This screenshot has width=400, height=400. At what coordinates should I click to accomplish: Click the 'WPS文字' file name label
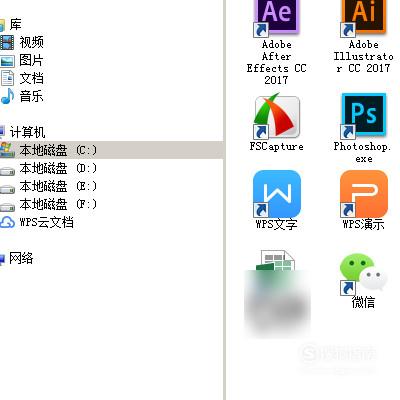tap(276, 224)
